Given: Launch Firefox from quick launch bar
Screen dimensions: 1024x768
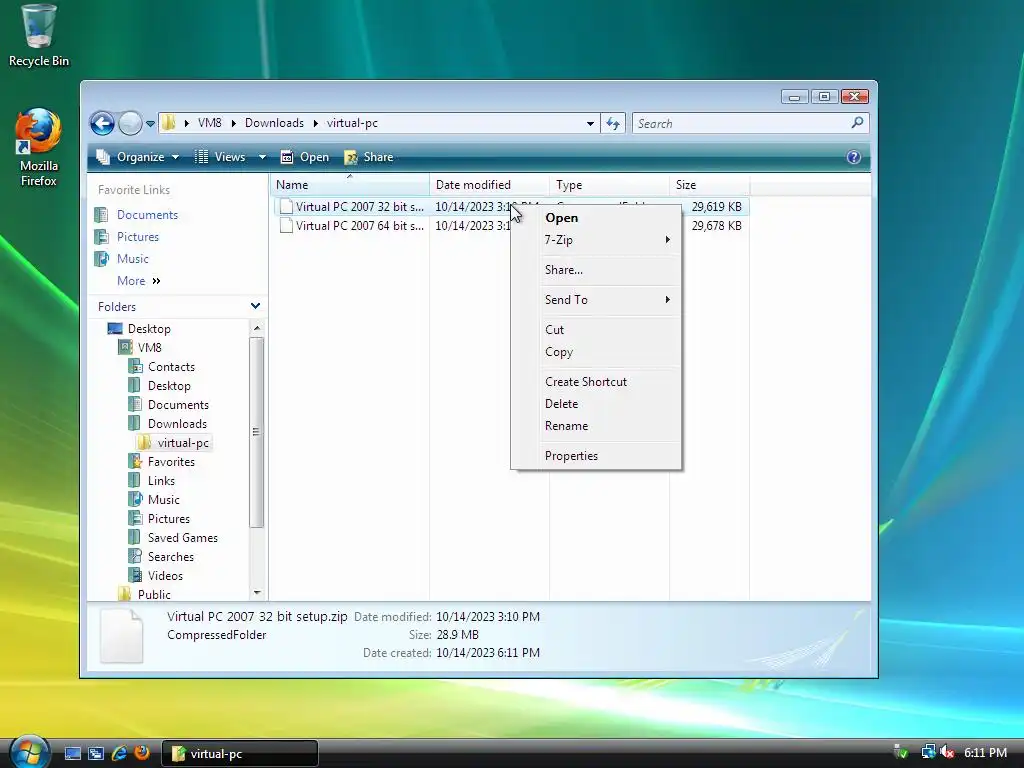Looking at the screenshot, I should pos(142,753).
